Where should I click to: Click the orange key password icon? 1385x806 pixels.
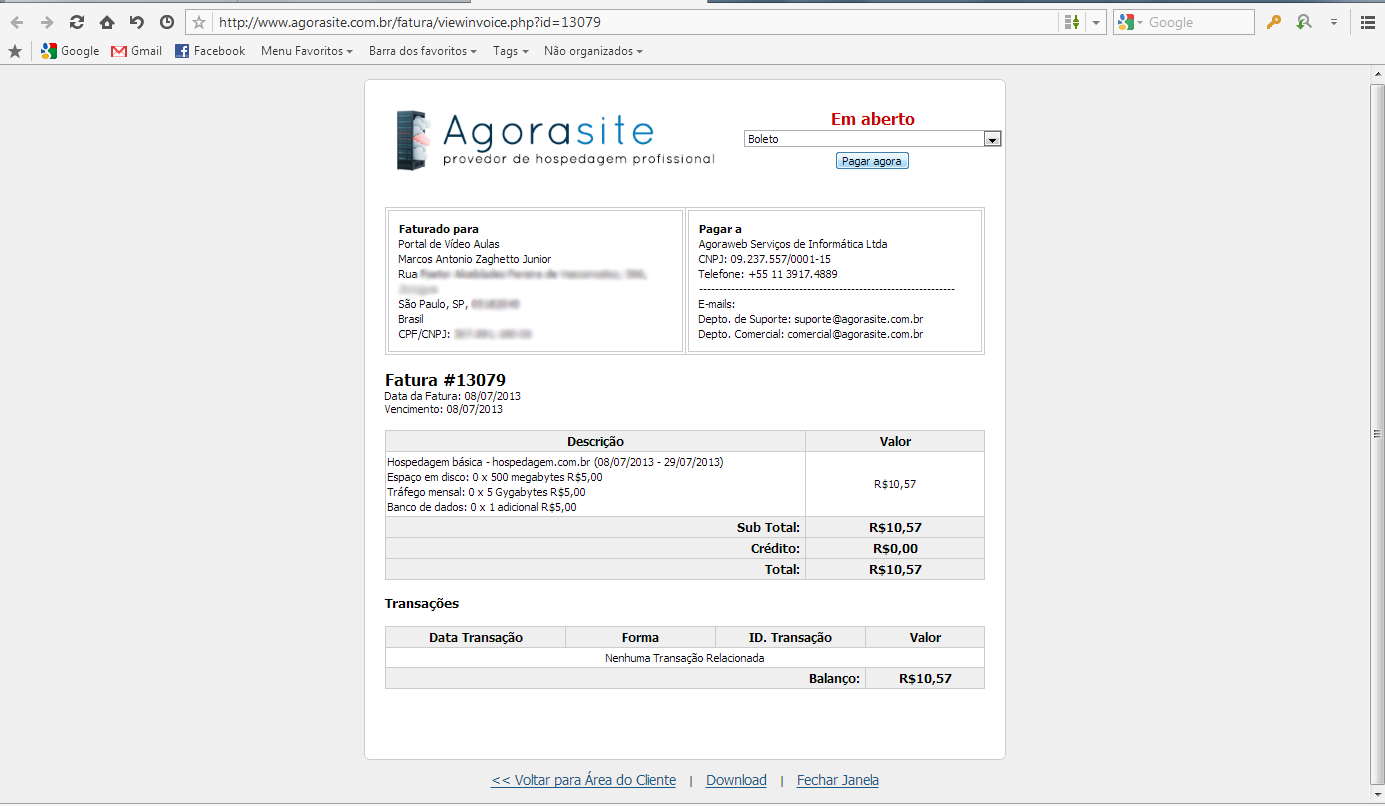pyautogui.click(x=1273, y=22)
